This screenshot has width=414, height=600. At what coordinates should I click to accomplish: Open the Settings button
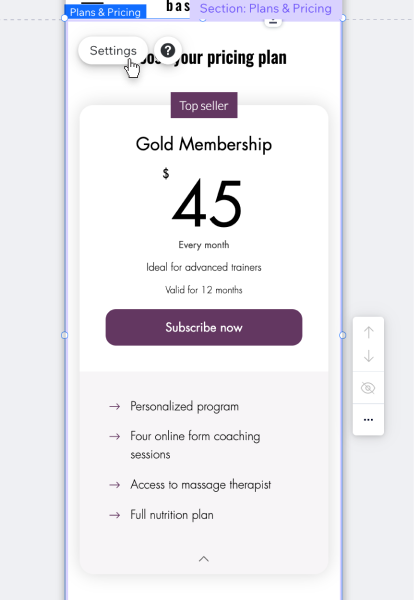pos(113,51)
